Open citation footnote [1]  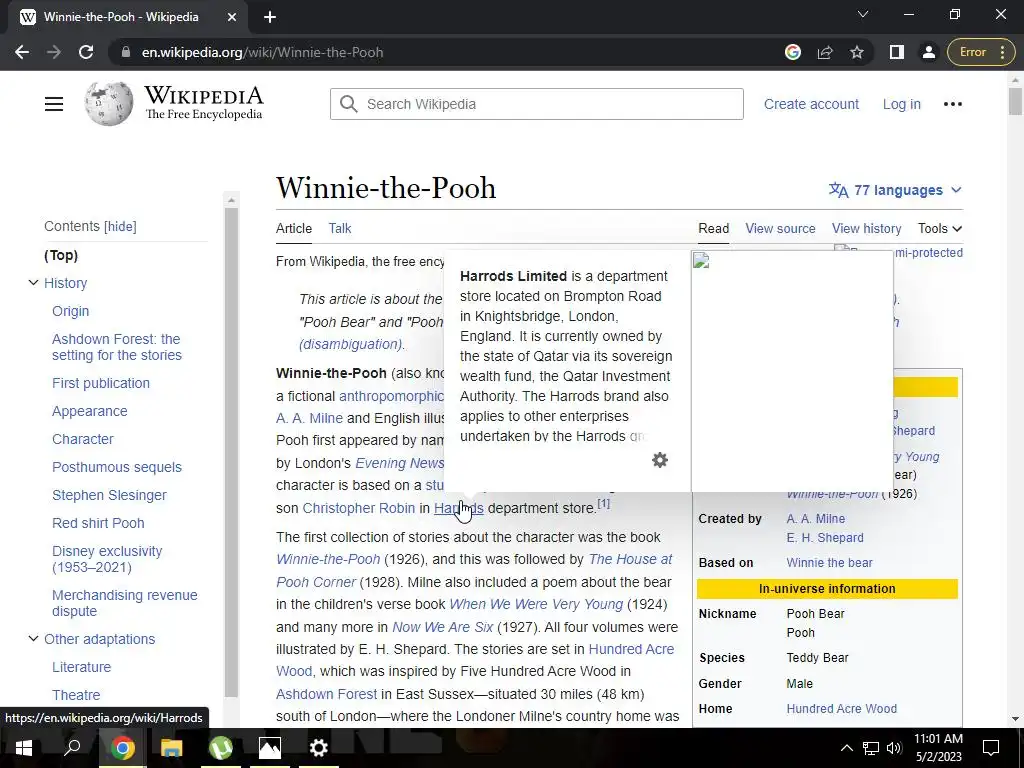[603, 504]
